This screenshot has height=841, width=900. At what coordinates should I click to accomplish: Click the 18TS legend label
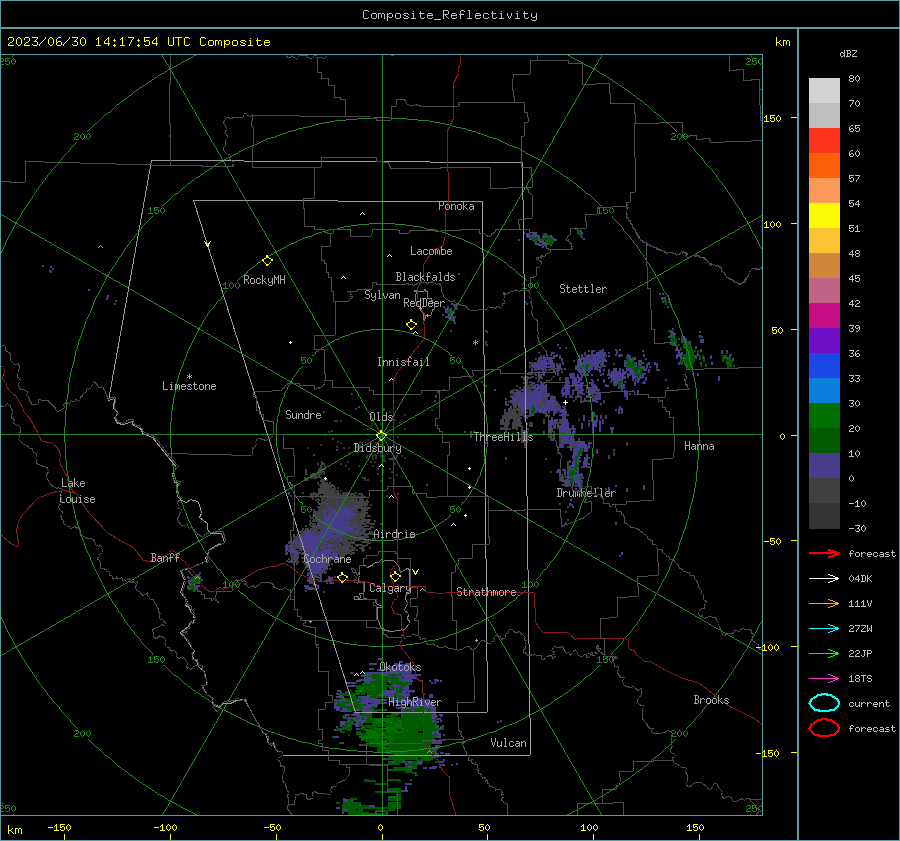click(860, 679)
